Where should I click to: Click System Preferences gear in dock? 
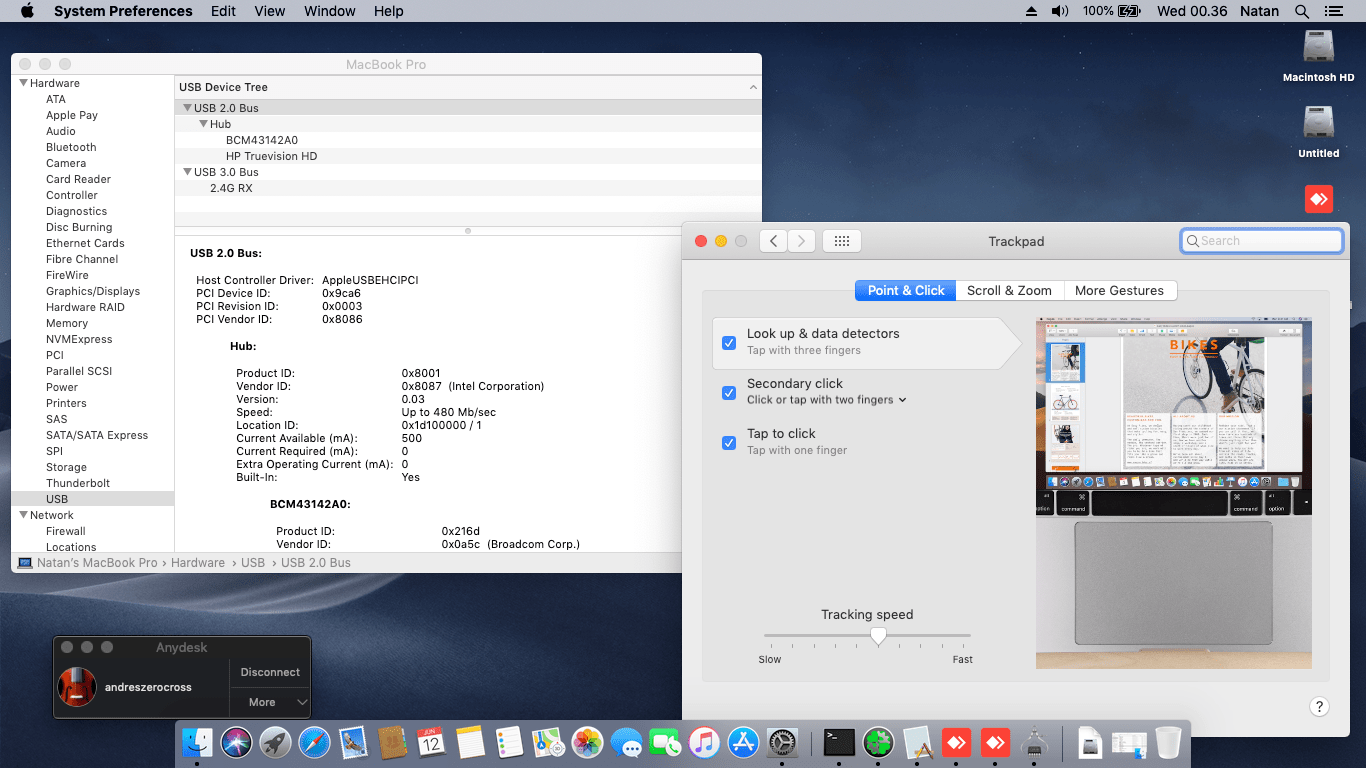[782, 742]
